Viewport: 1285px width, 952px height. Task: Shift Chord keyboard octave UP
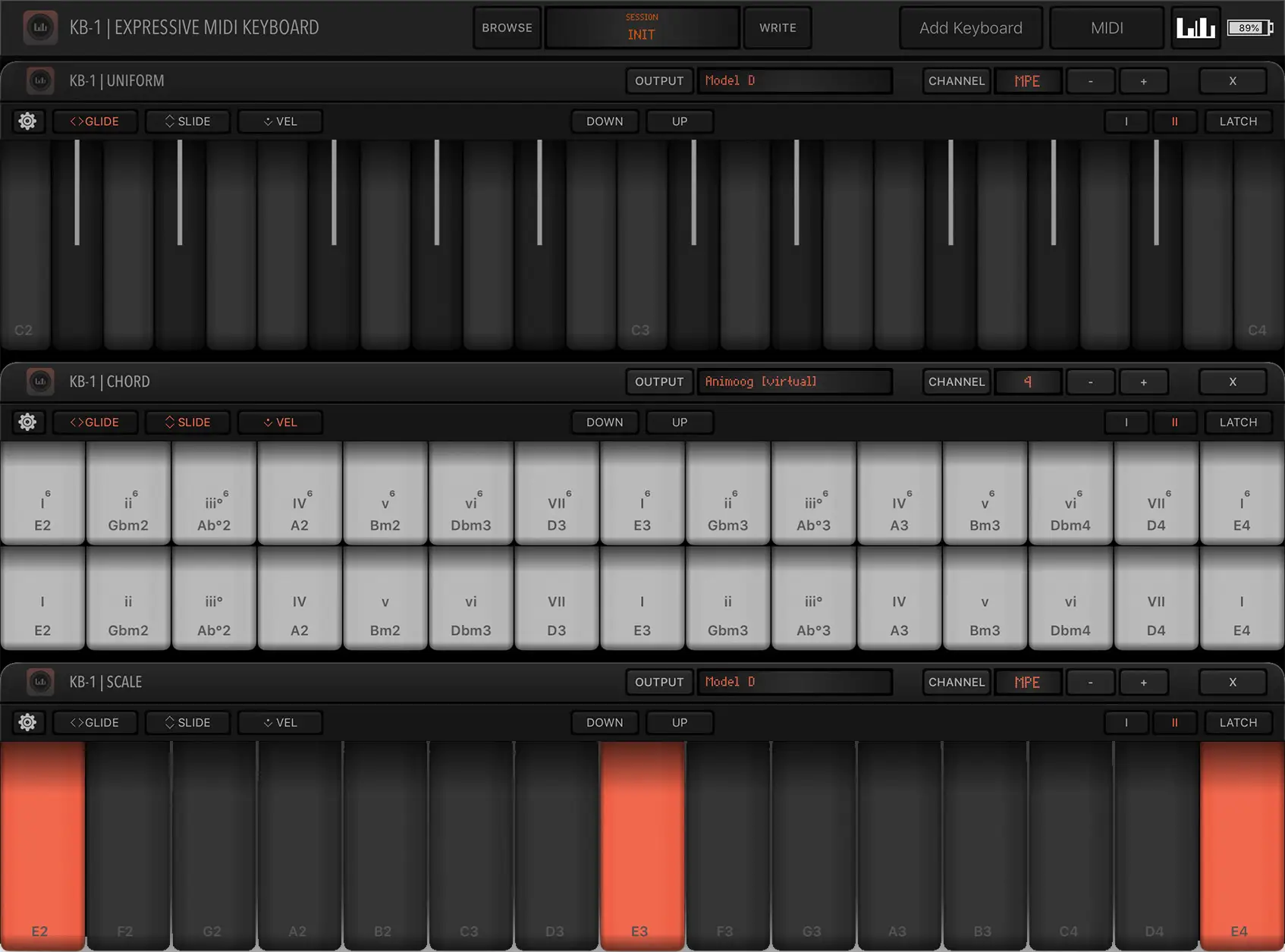tap(680, 423)
